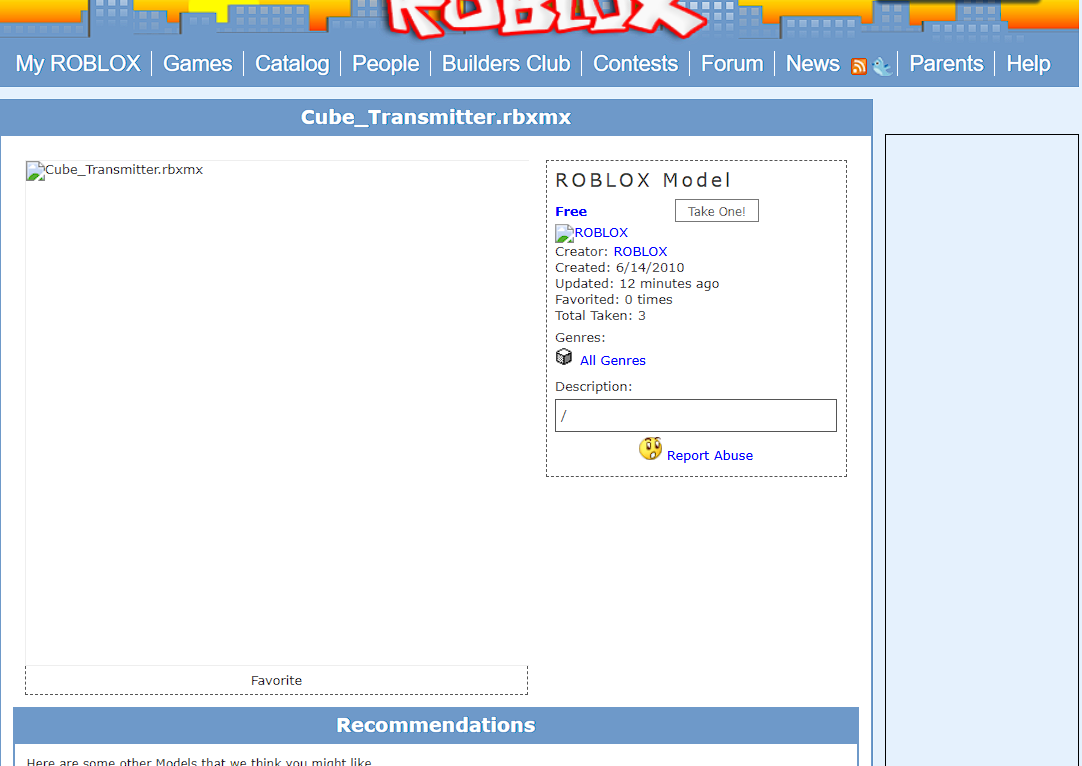Open the Cube_Transmitter model preview image
Viewport: 1082px width, 766px height.
(x=276, y=412)
